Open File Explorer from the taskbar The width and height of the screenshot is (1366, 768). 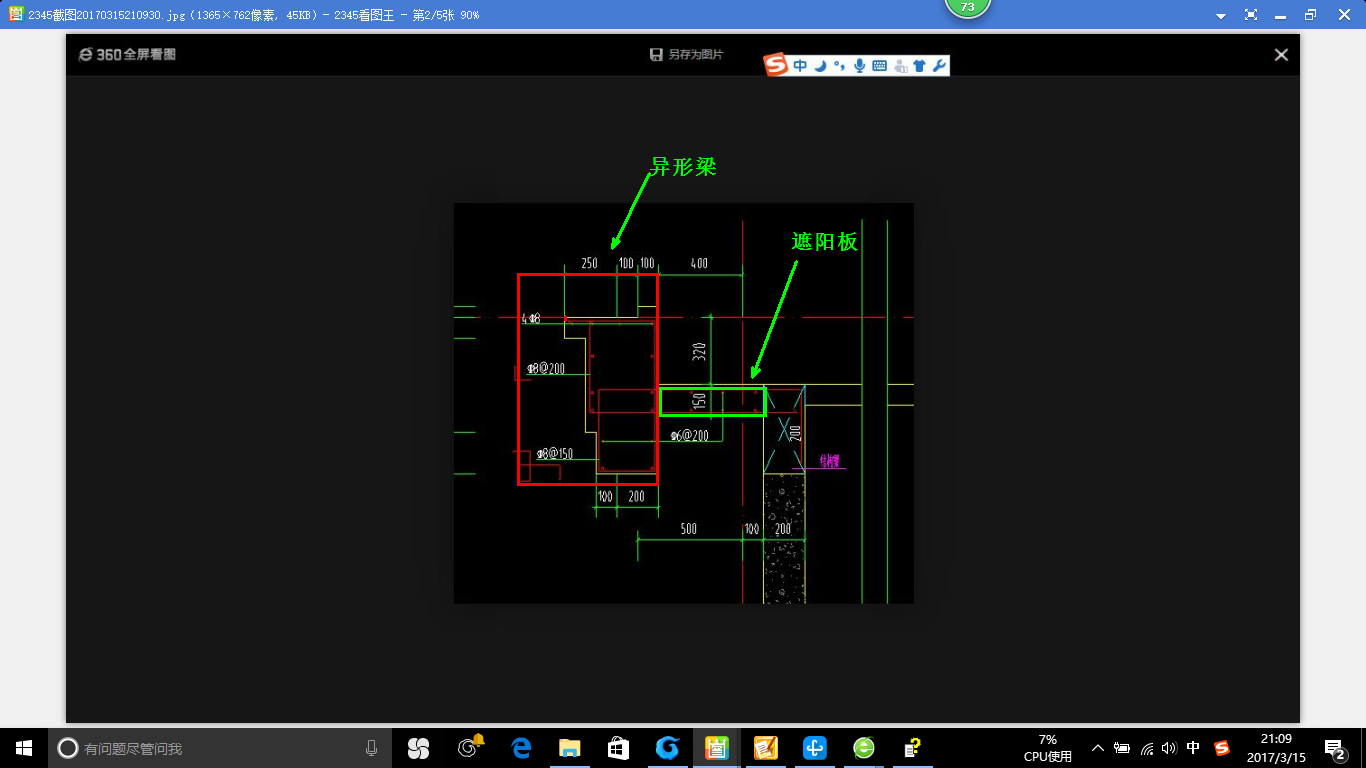pyautogui.click(x=569, y=748)
